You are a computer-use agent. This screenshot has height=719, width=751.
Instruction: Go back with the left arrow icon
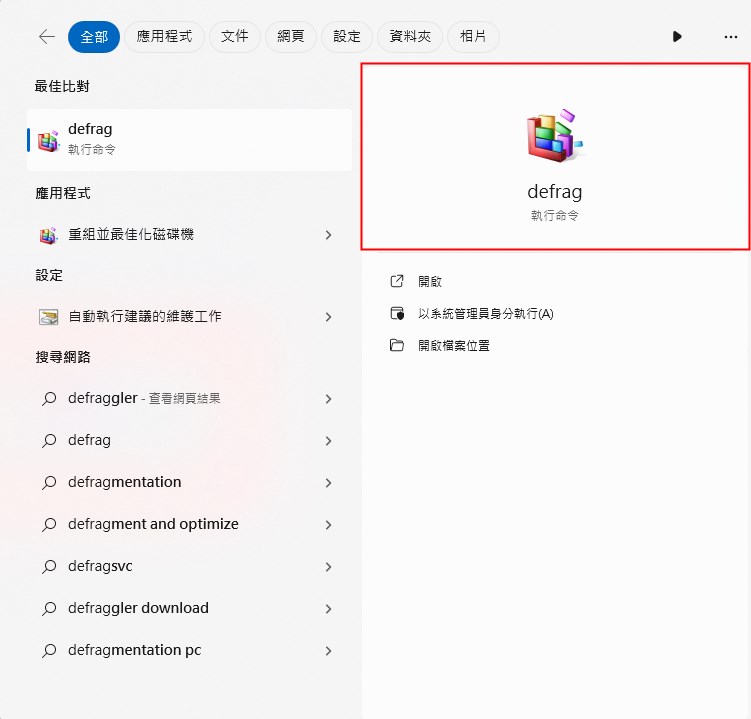click(x=46, y=36)
